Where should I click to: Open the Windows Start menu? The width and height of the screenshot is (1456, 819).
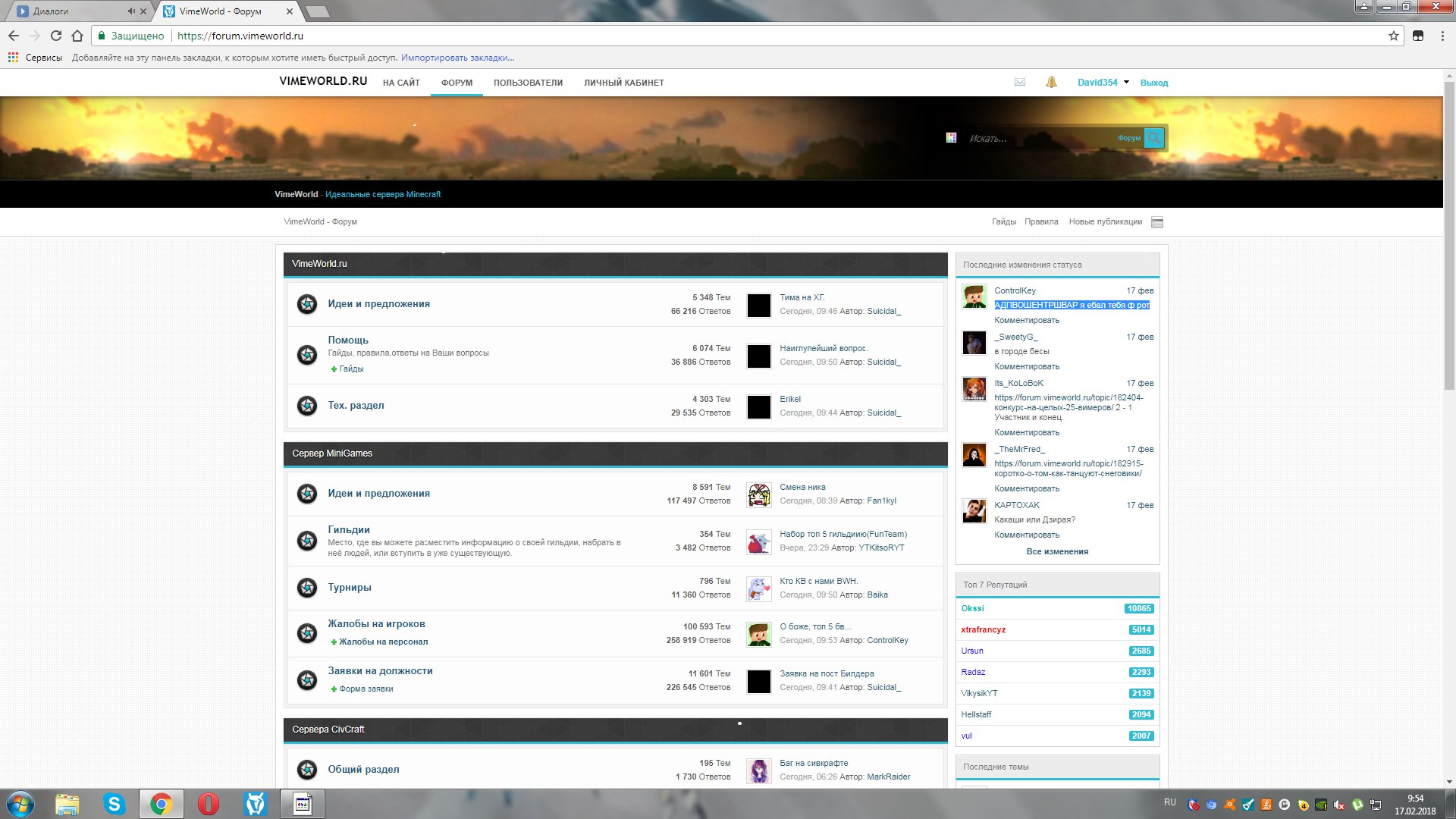(20, 804)
